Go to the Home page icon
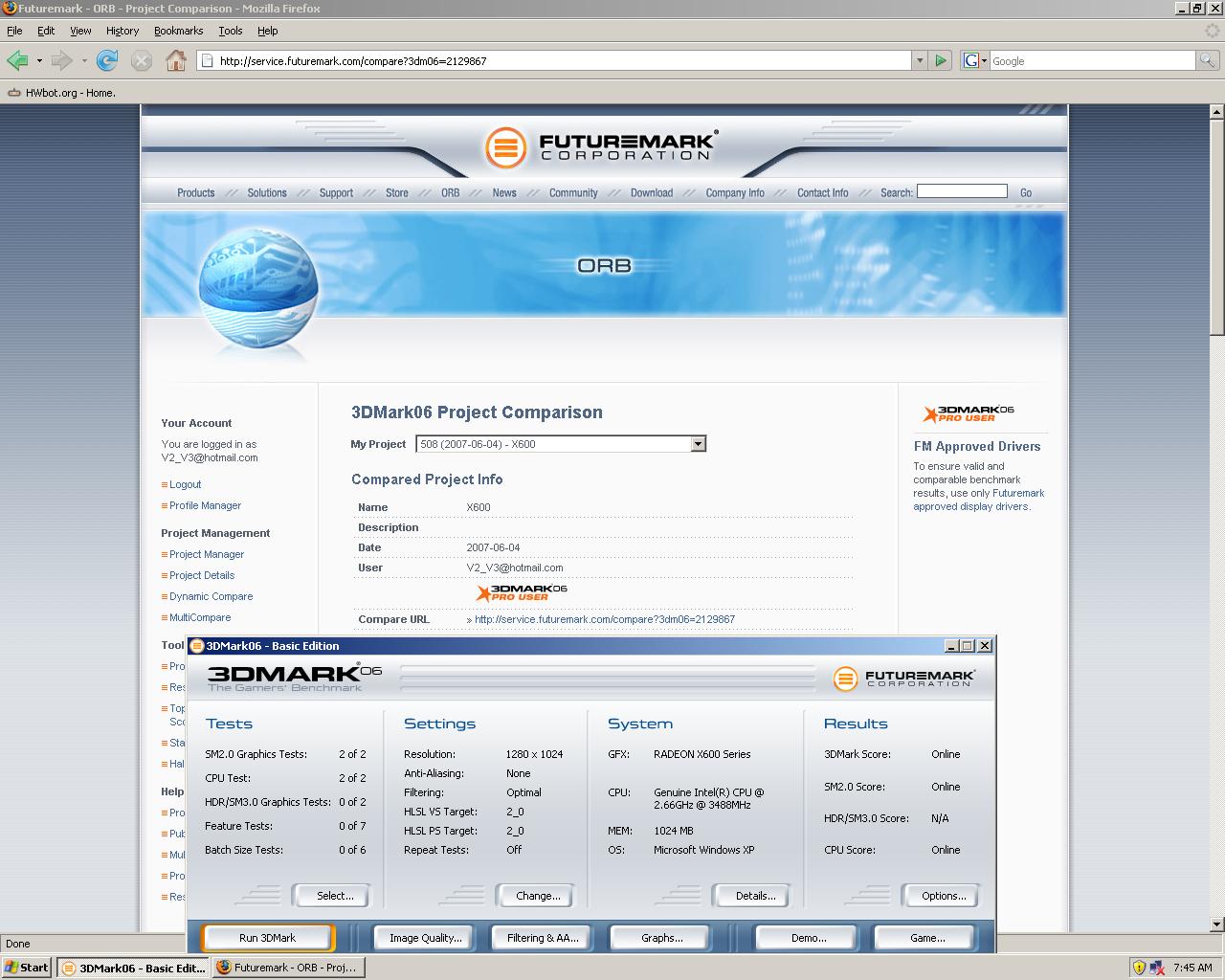The height and width of the screenshot is (980, 1225). tap(176, 60)
